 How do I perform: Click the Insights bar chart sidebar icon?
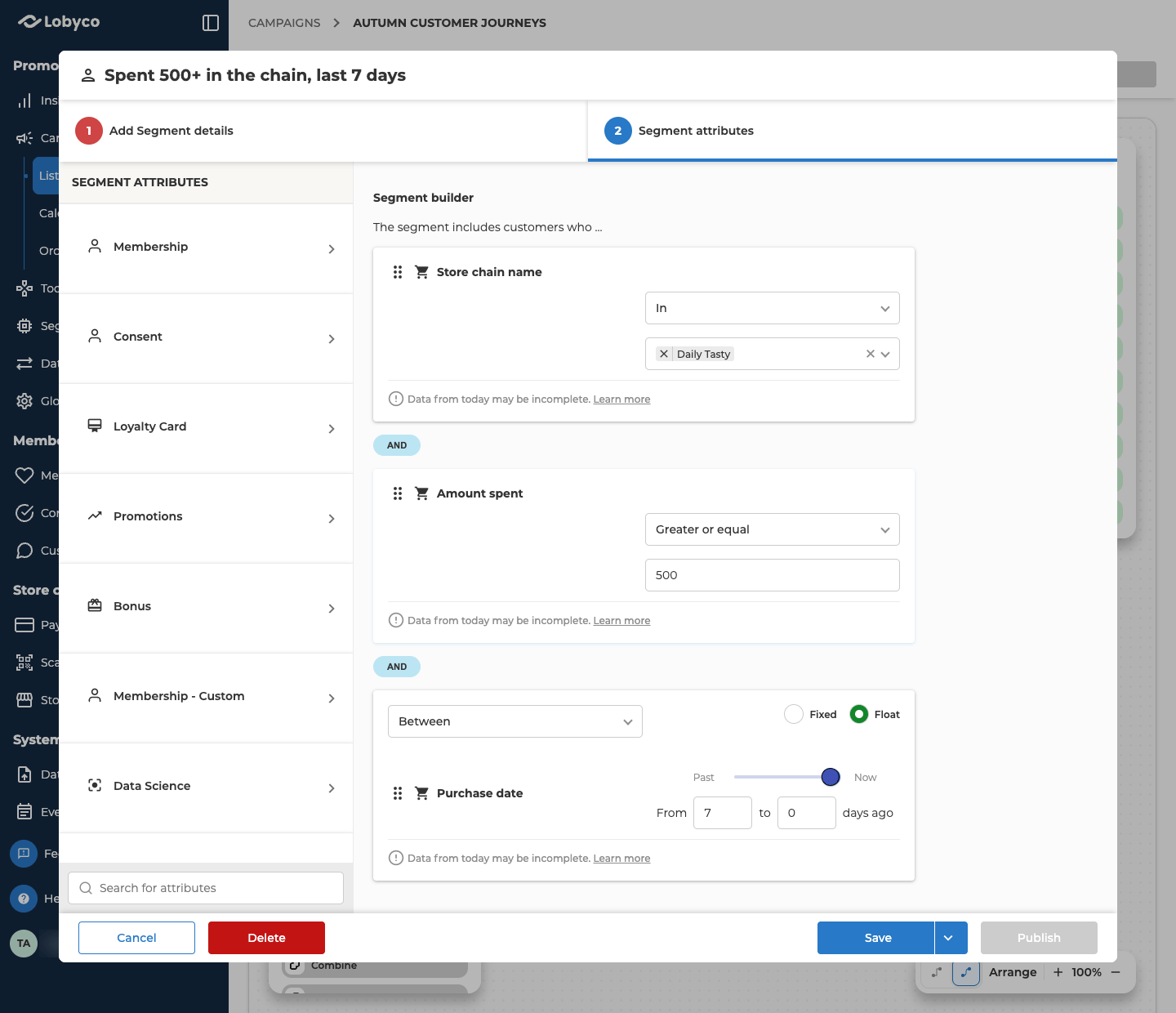(x=24, y=100)
